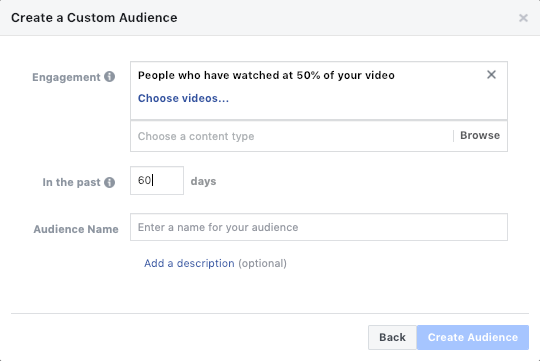Go back with the Back button
The image size is (540, 361).
tap(392, 337)
